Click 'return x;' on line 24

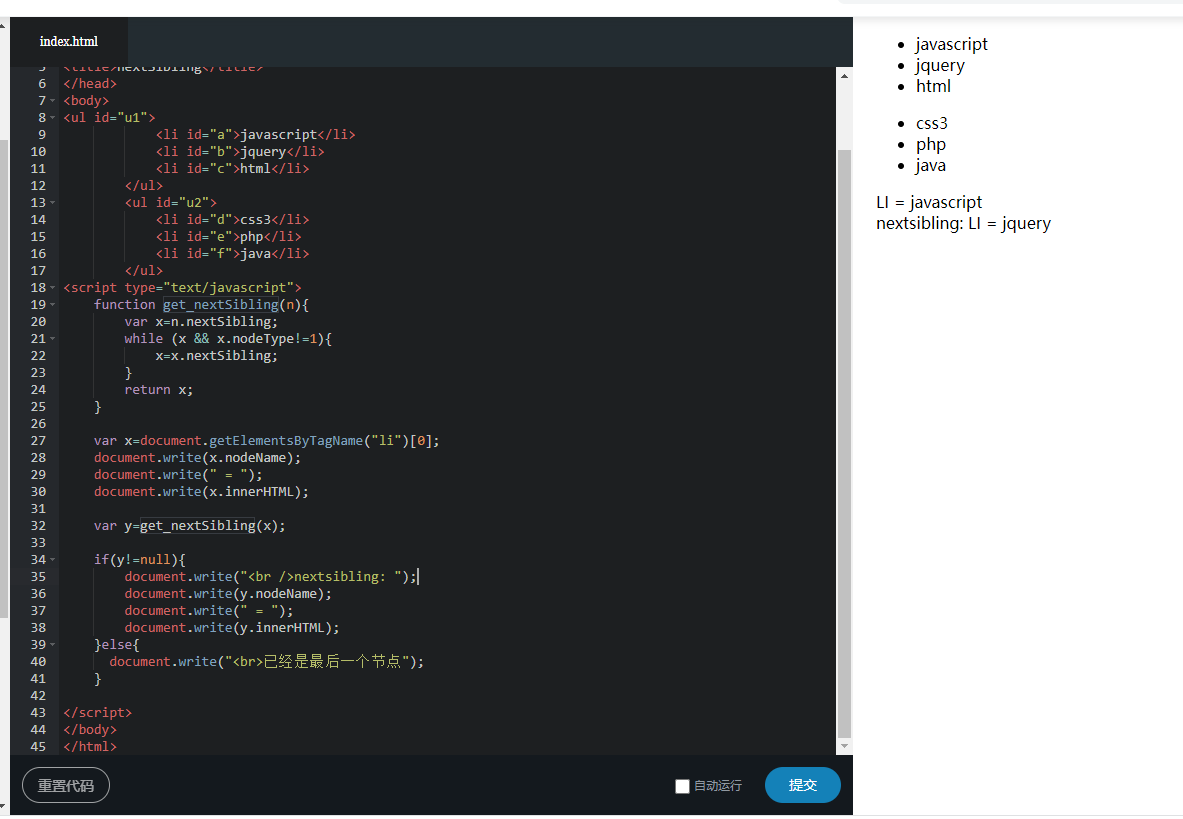[x=158, y=390]
